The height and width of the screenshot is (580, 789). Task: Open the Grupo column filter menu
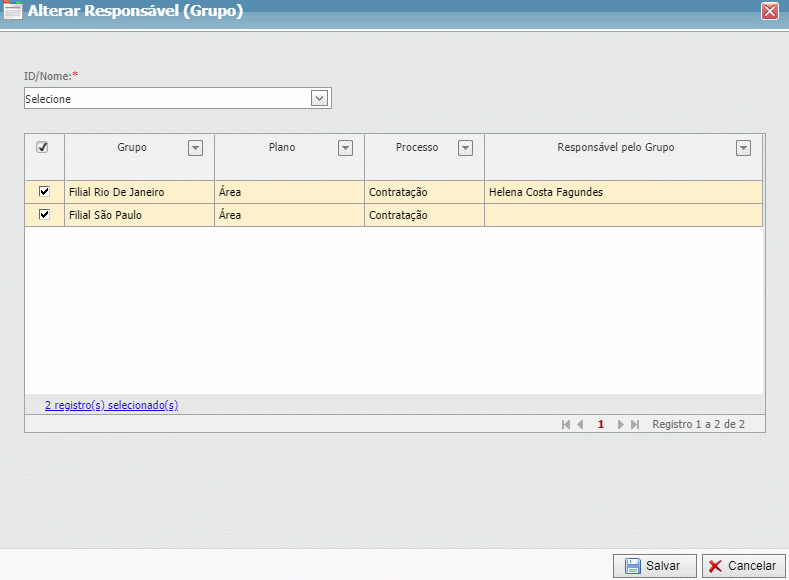pyautogui.click(x=196, y=148)
